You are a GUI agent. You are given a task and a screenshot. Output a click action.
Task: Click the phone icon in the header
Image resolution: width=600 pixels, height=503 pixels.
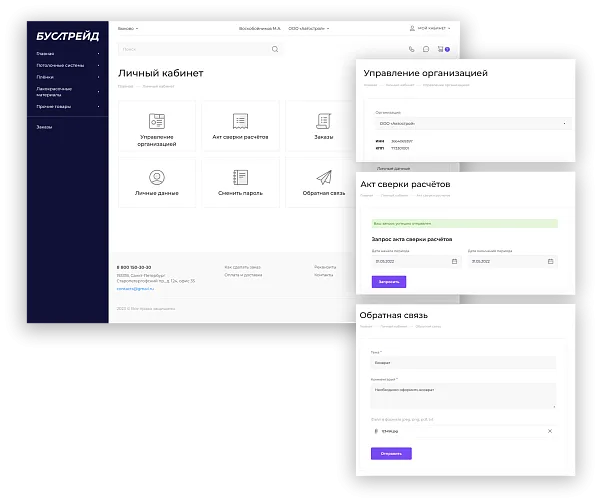point(411,49)
